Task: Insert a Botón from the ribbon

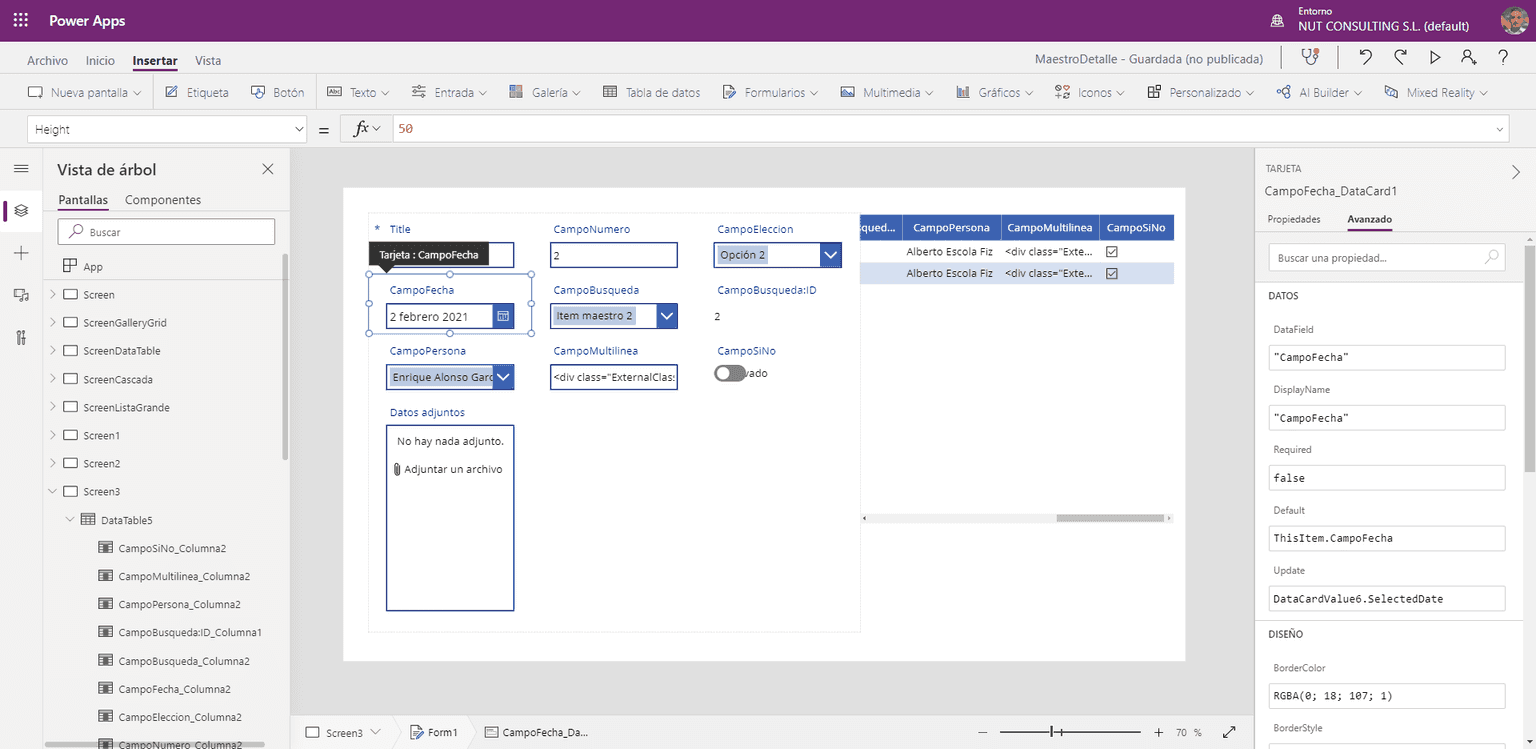Action: 278,91
